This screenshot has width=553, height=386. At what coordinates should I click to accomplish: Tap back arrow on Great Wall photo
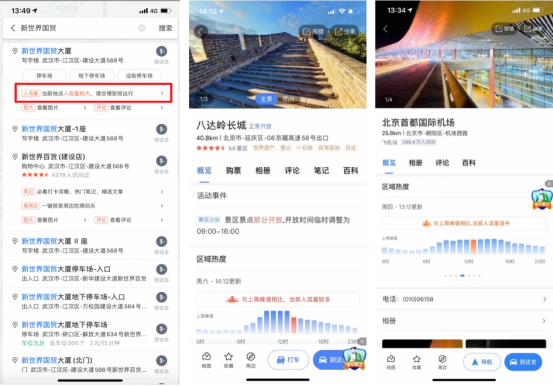(201, 32)
